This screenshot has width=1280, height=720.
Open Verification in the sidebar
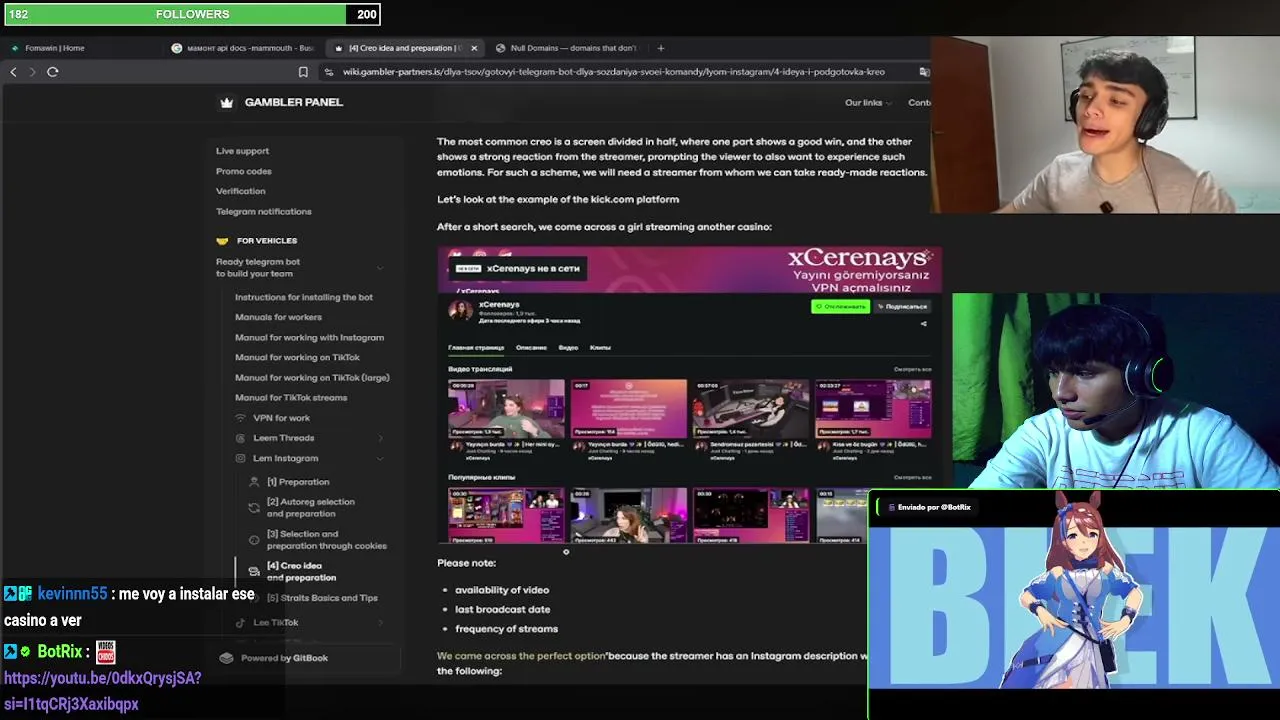click(x=241, y=191)
